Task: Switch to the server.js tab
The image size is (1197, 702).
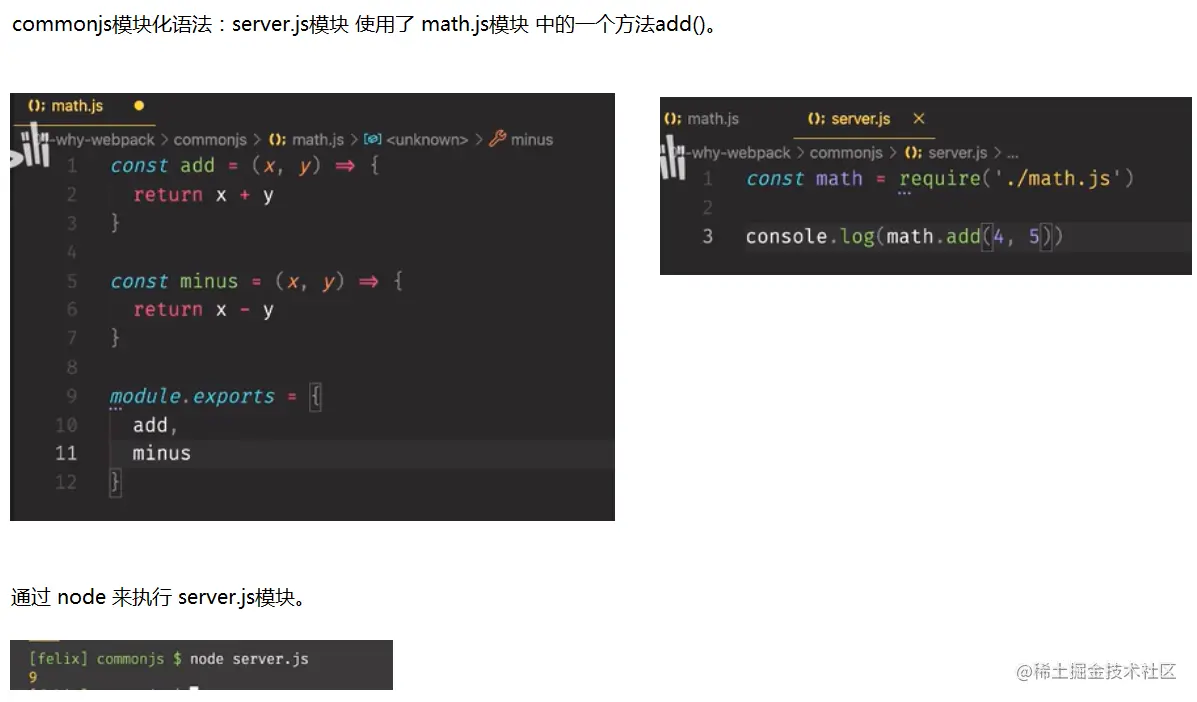Action: point(849,119)
